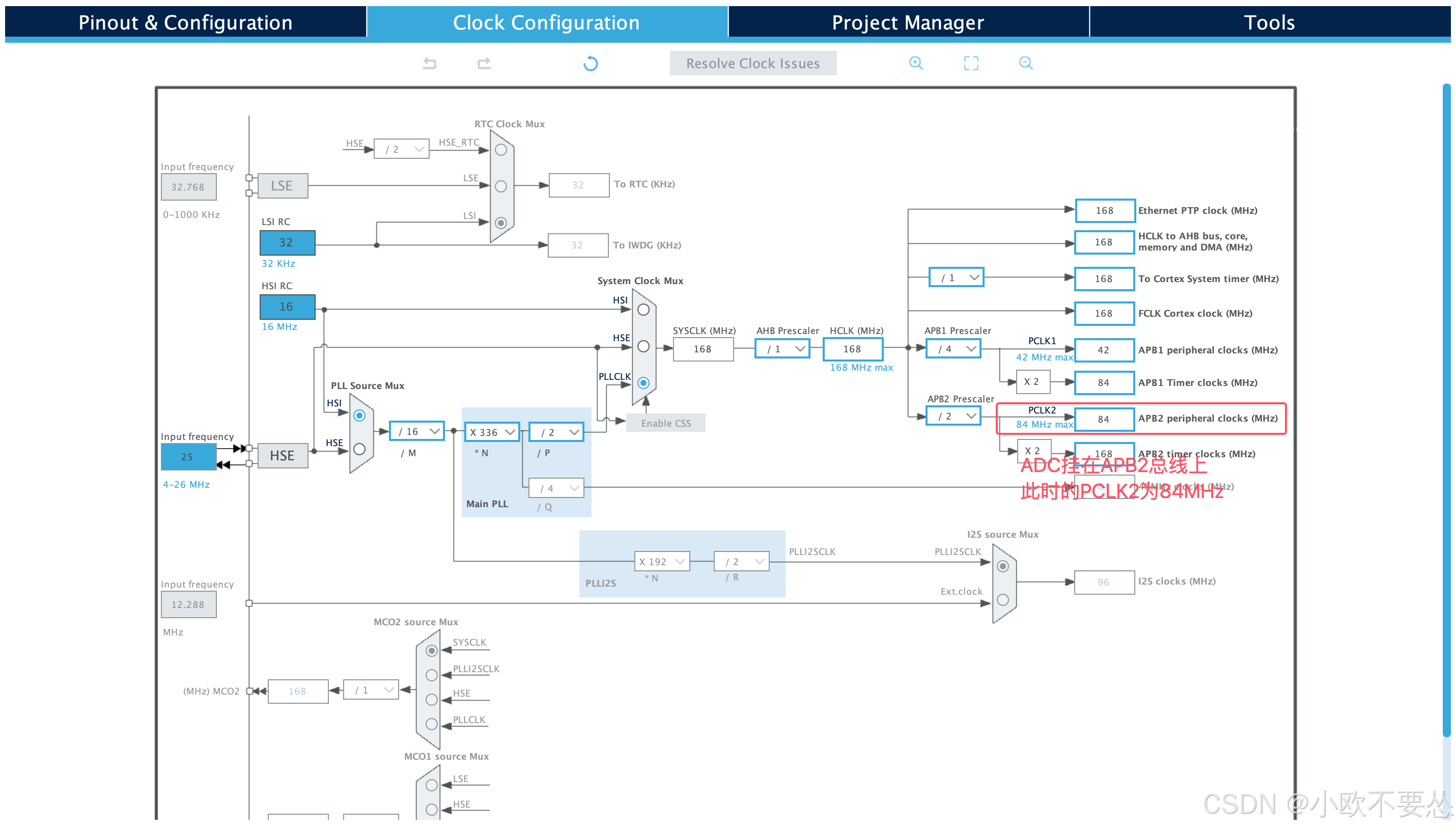Open the AHB Prescaler dropdown
This screenshot has width=1456, height=829.
[x=782, y=348]
